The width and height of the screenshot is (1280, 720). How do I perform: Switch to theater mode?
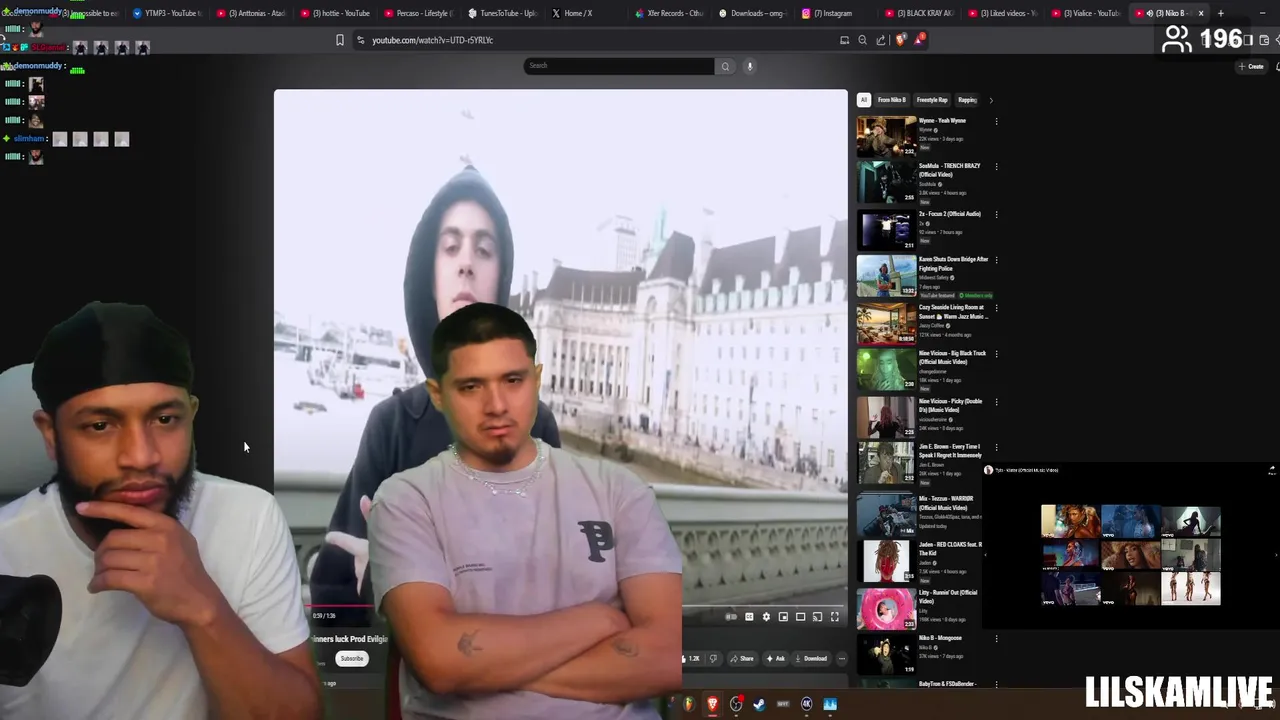[800, 617]
